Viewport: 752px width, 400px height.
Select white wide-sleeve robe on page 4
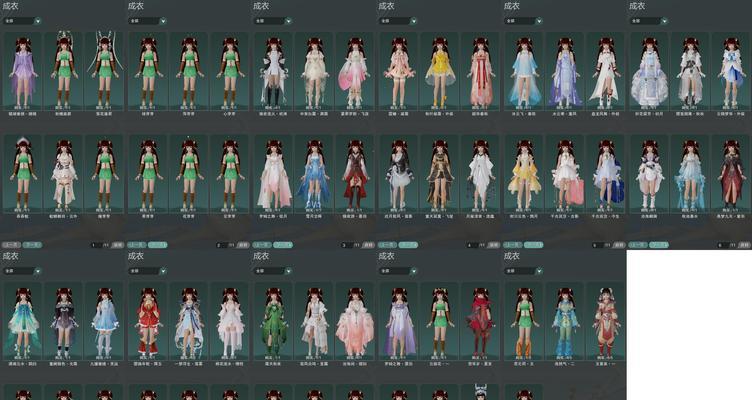pyautogui.click(x=481, y=174)
